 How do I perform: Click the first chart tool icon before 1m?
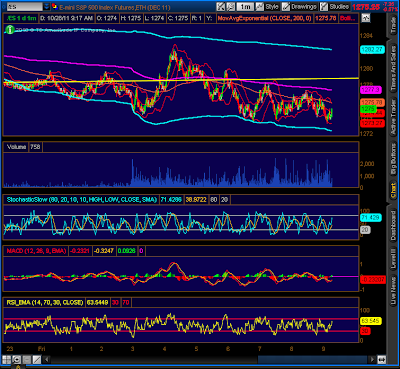(221, 6)
